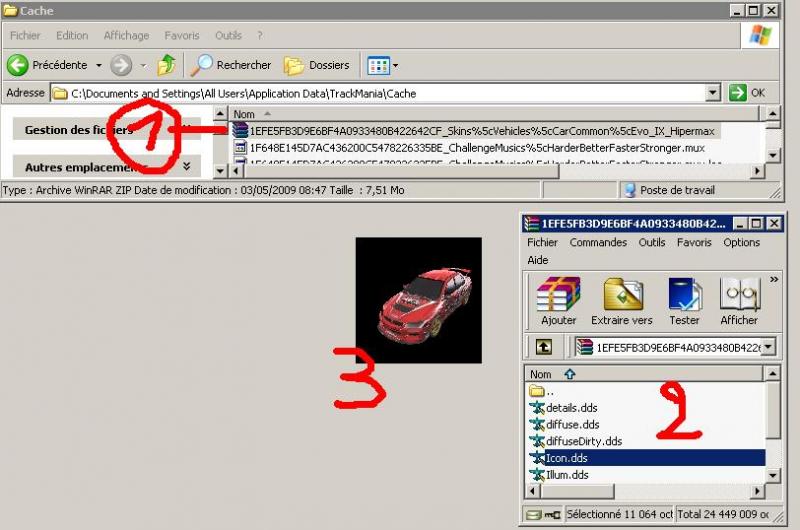Click the key password icon in WinRAR status bar
The height and width of the screenshot is (530, 800).
pyautogui.click(x=552, y=515)
